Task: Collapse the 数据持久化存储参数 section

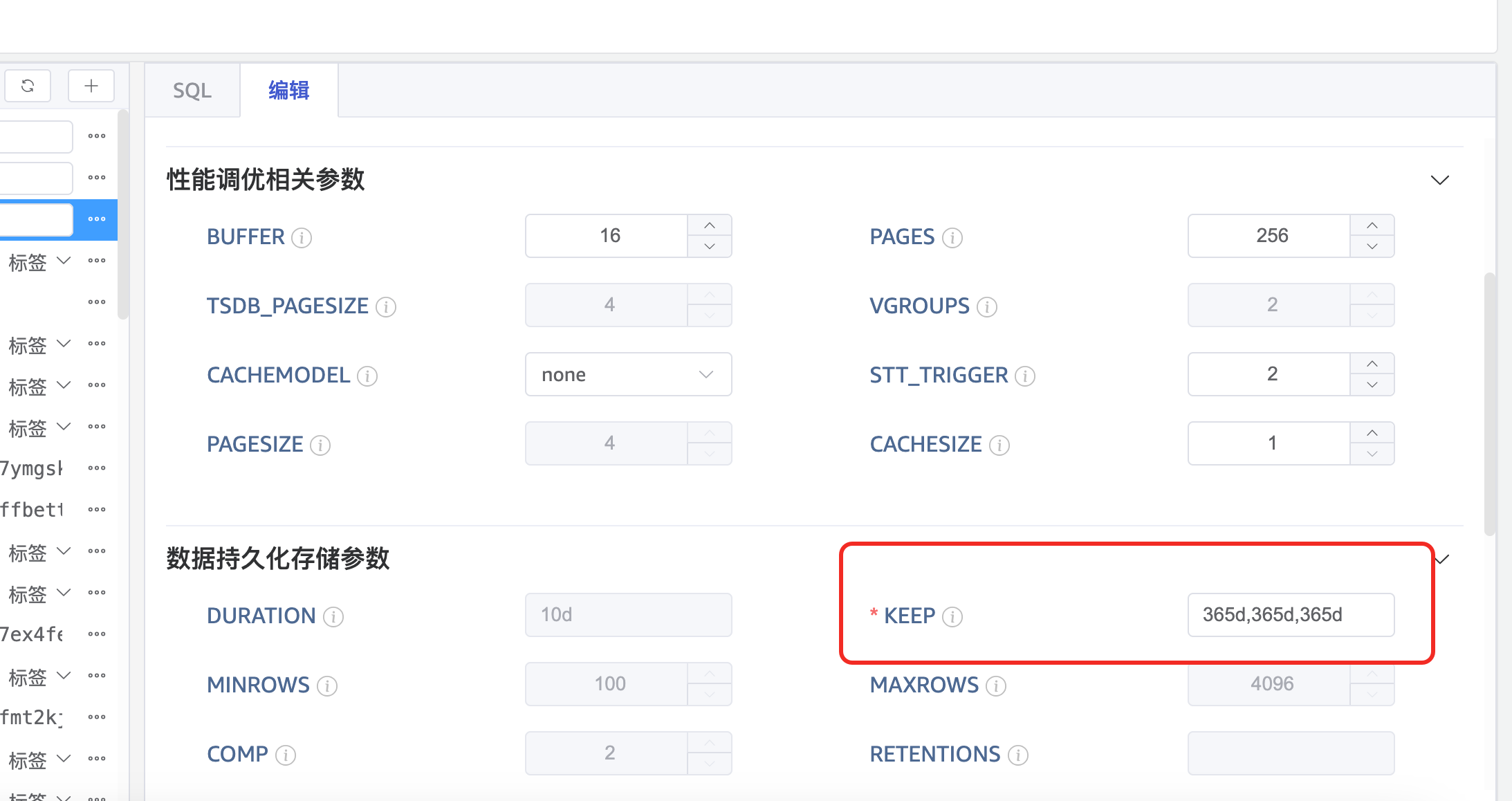Action: [x=1441, y=559]
